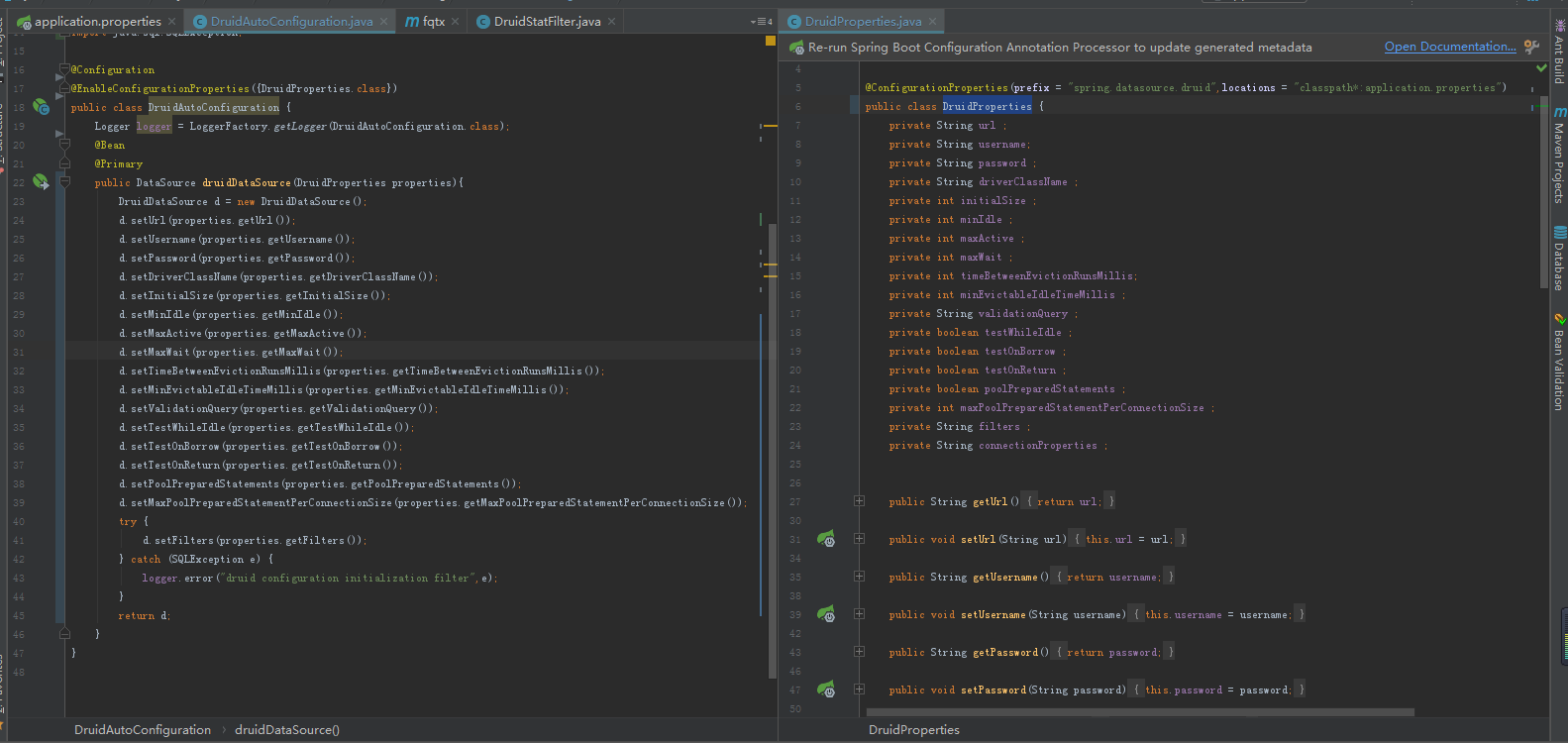The width and height of the screenshot is (1568, 743).
Task: Click the gutter icon next to druidDataSource method
Action: [x=41, y=182]
